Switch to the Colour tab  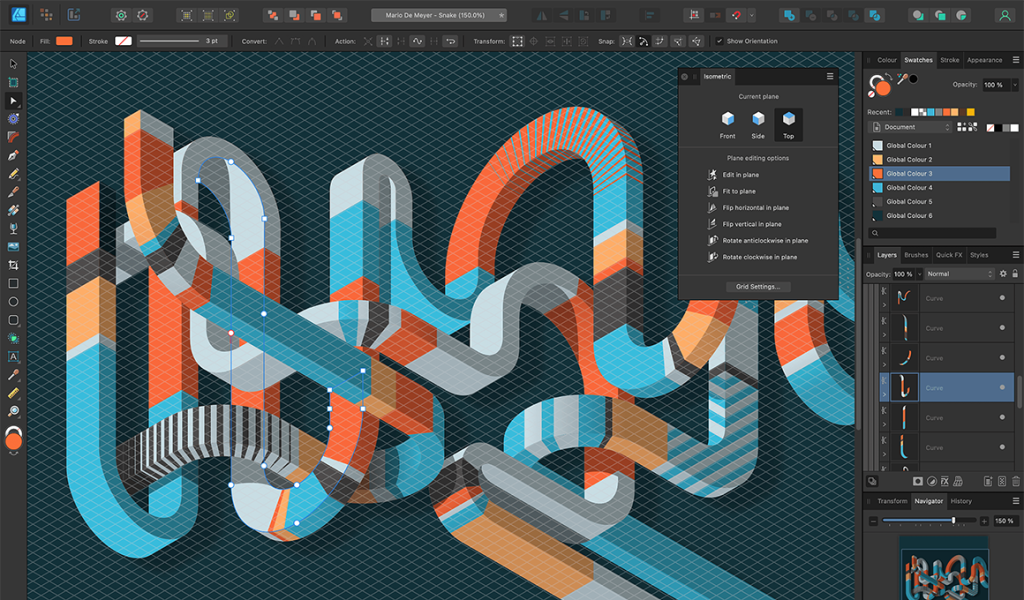click(887, 60)
